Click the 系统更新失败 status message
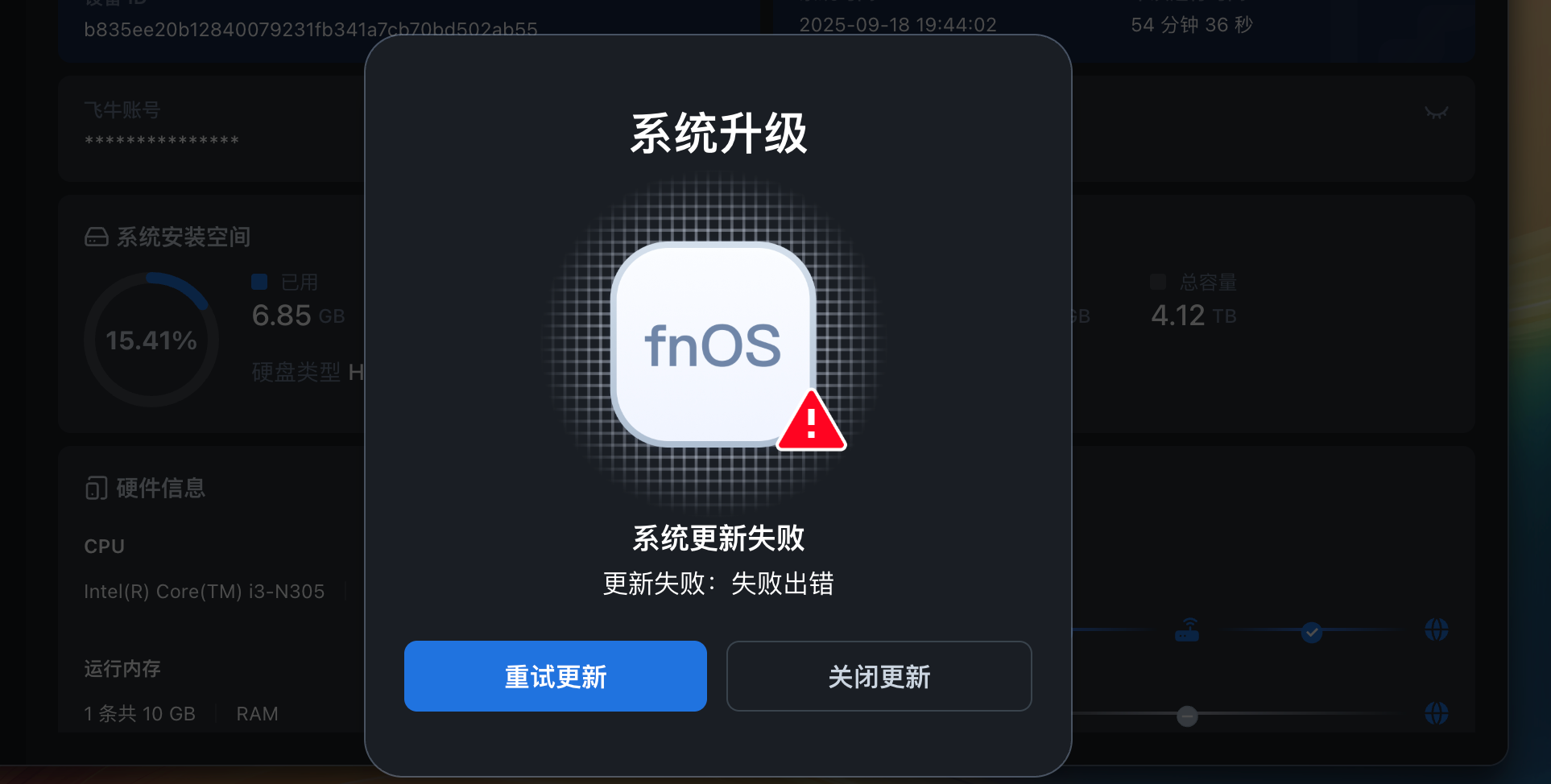Screen dimensions: 1551x784 coord(718,538)
